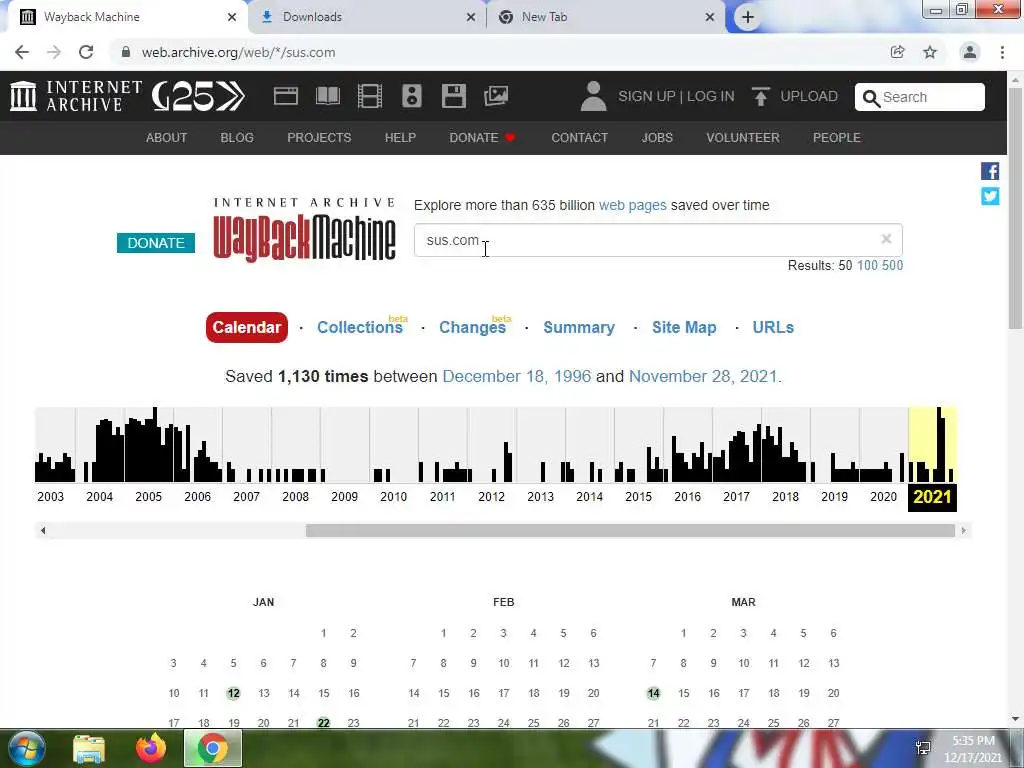Open Chrome profile icon
The height and width of the screenshot is (768, 1024).
coord(970,52)
